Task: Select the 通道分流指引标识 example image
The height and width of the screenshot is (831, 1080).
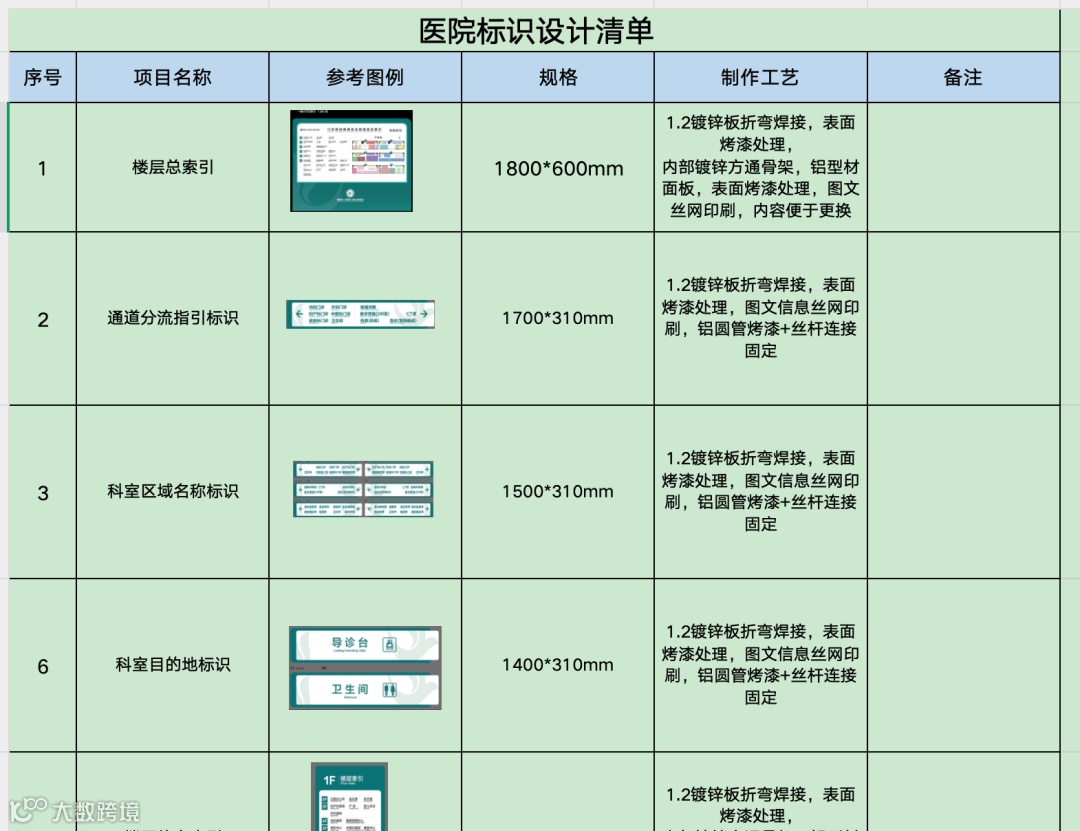Action: point(363,313)
